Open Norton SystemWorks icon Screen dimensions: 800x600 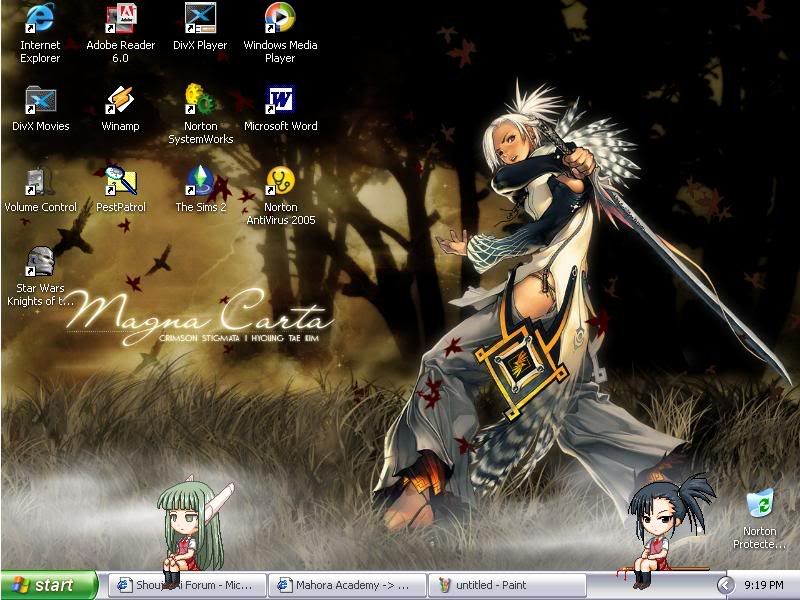[x=200, y=100]
